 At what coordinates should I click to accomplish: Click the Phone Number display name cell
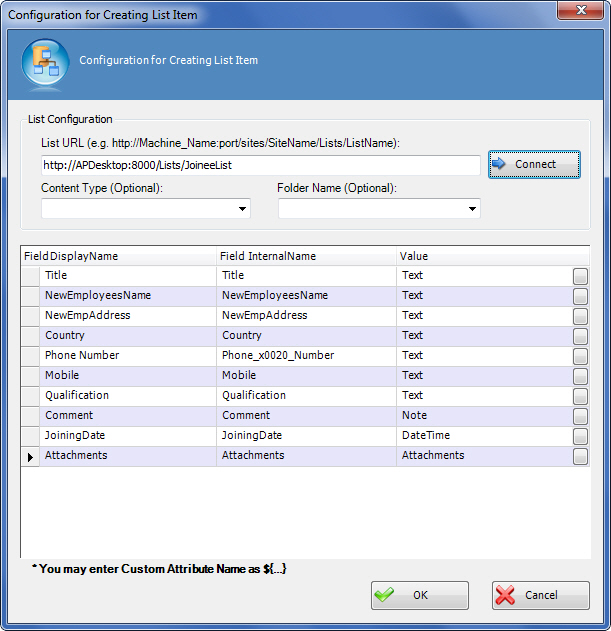click(x=128, y=356)
